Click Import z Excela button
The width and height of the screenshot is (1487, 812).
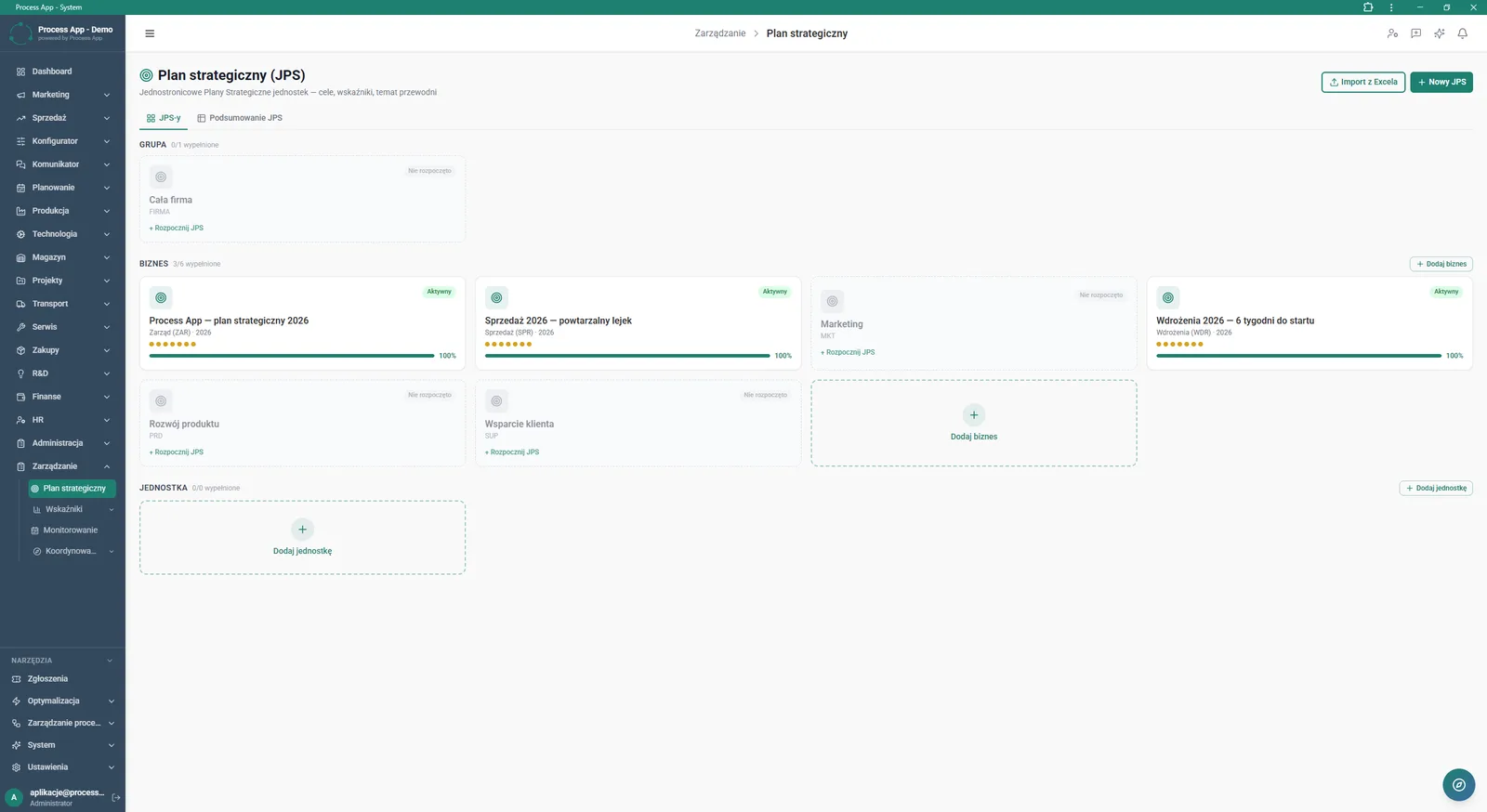tap(1363, 82)
